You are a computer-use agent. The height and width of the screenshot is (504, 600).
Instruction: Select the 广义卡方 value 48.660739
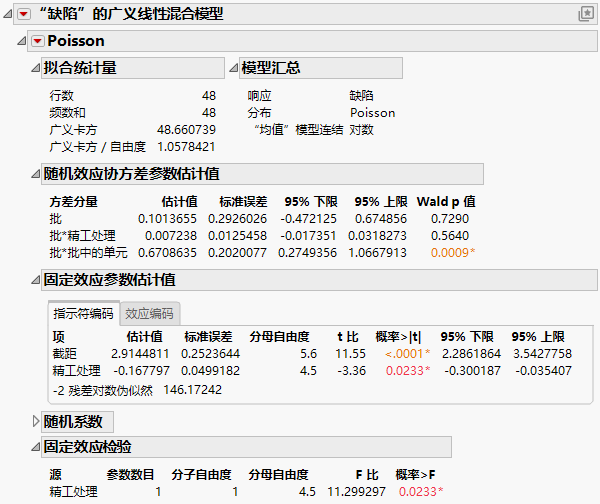click(186, 130)
